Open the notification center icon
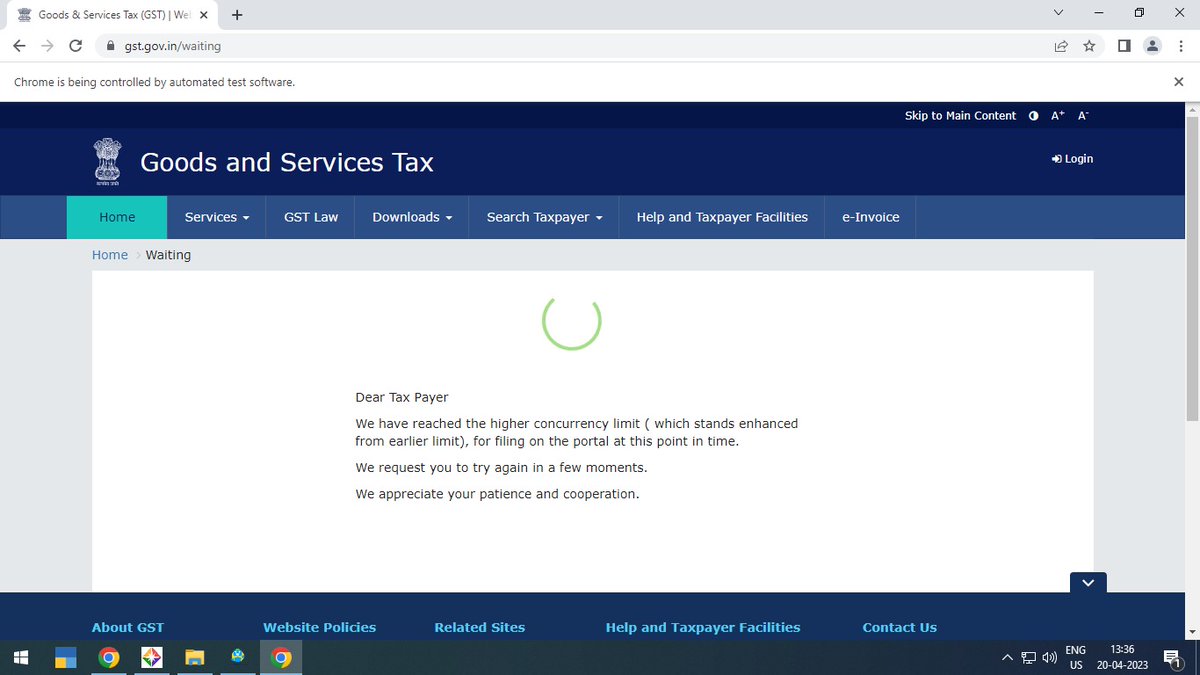The height and width of the screenshot is (675, 1200). point(1173,658)
